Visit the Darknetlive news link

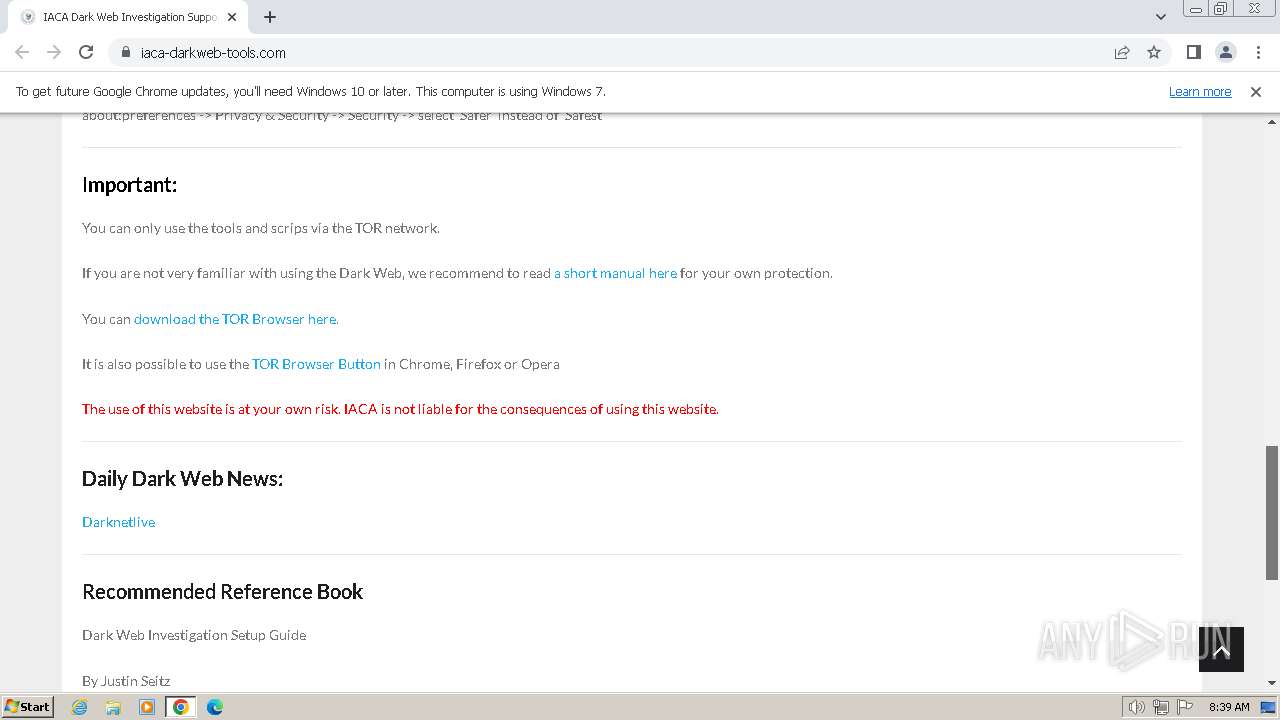118,522
